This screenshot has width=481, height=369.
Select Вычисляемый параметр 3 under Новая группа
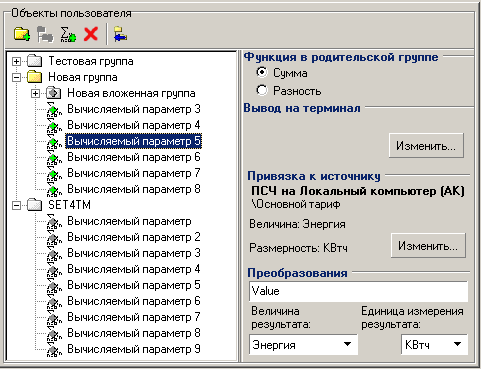click(x=134, y=109)
